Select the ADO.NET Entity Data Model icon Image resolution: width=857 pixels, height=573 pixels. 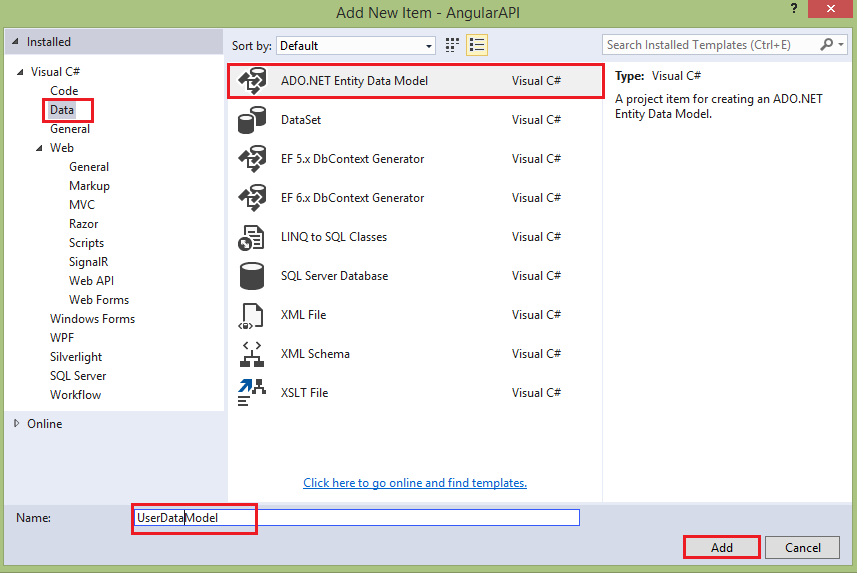pos(250,81)
